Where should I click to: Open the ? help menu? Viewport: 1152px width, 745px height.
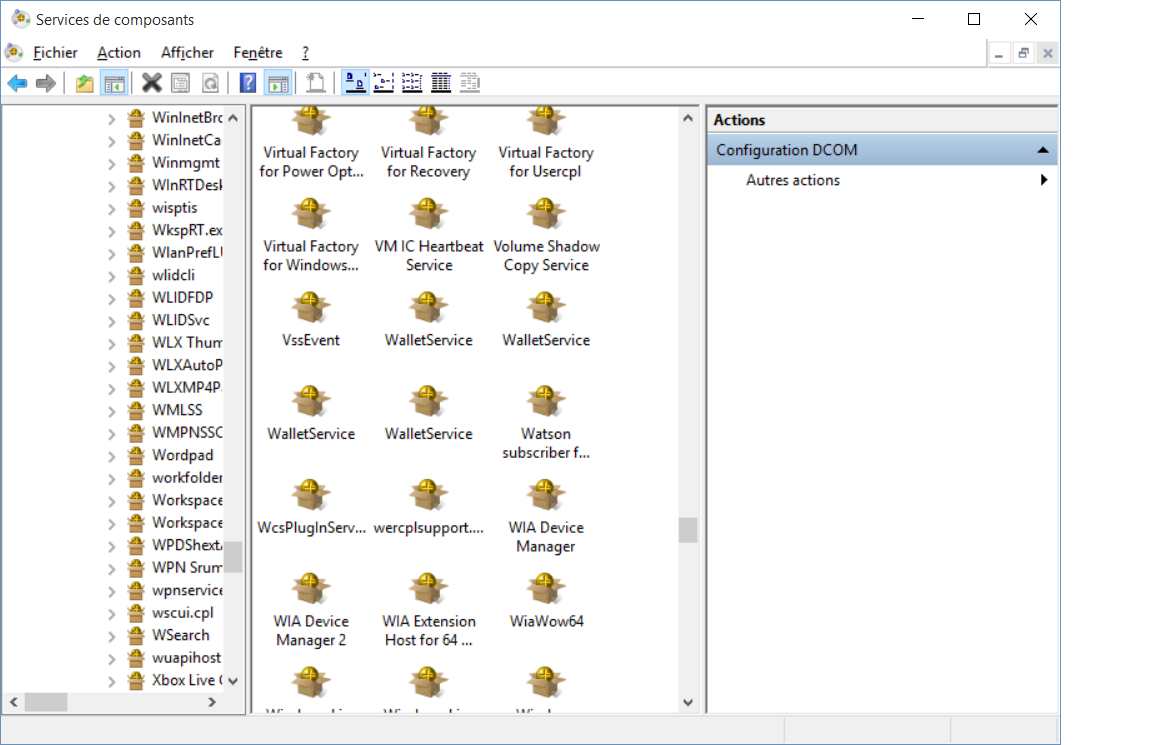click(x=305, y=52)
